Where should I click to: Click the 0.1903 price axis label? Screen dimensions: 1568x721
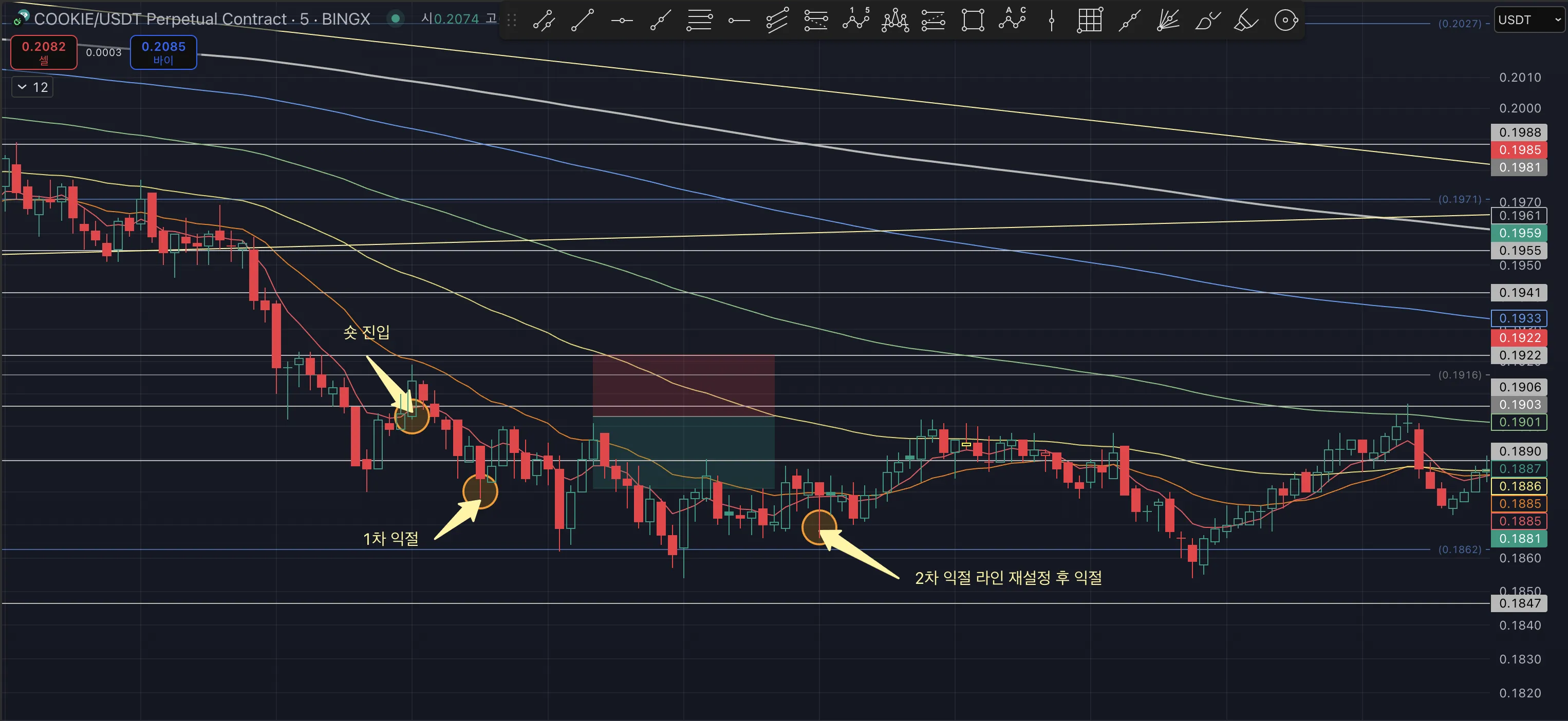coord(1519,405)
